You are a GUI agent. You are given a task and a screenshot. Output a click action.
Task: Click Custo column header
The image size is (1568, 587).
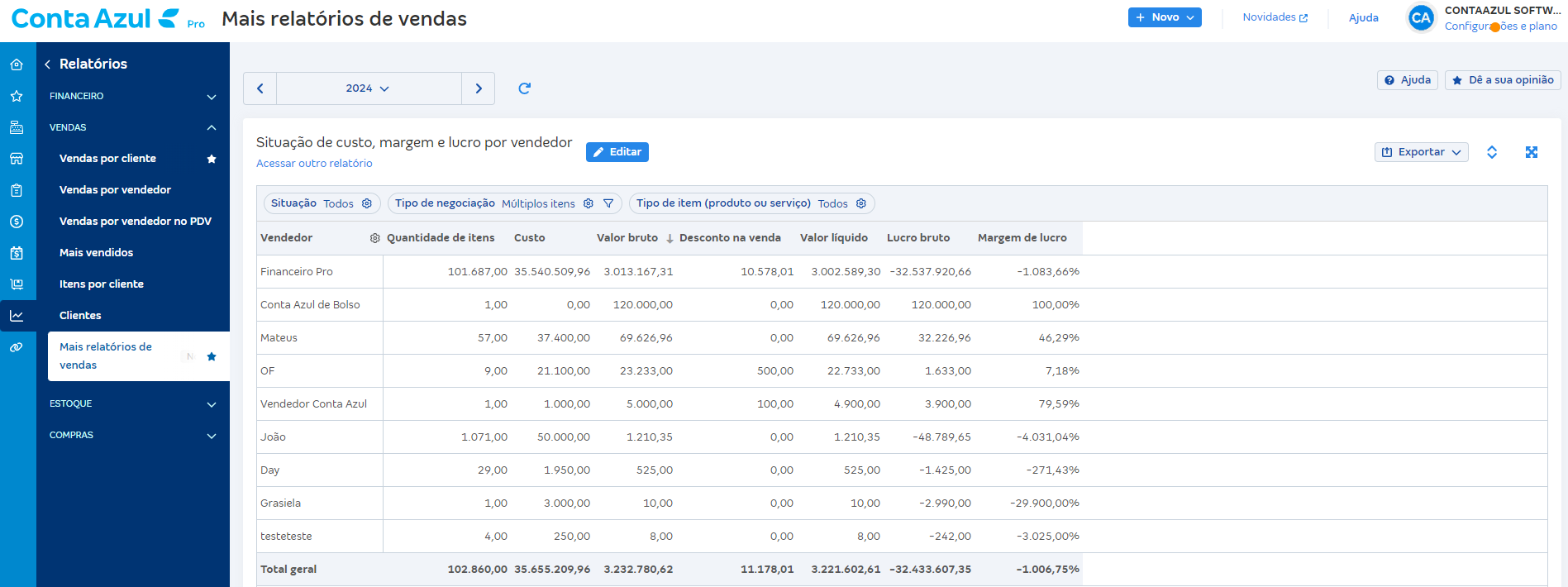(x=530, y=238)
